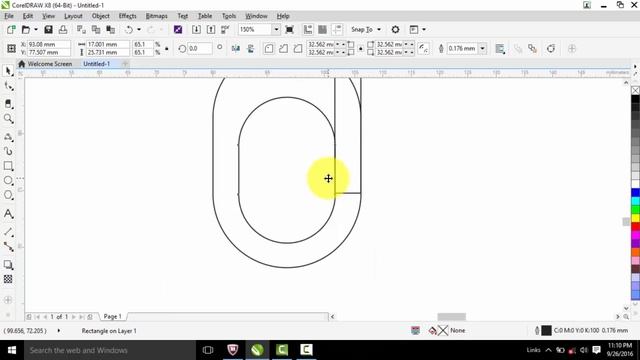Viewport: 640px width, 360px height.
Task: Click the Page 1 tab
Action: click(x=112, y=316)
